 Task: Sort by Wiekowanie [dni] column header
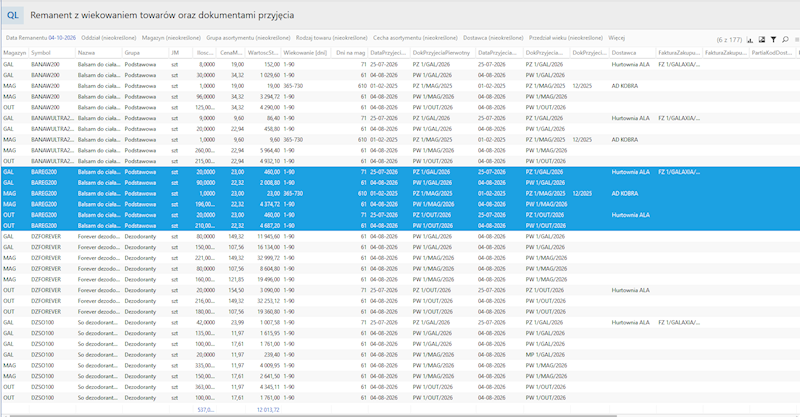(306, 53)
